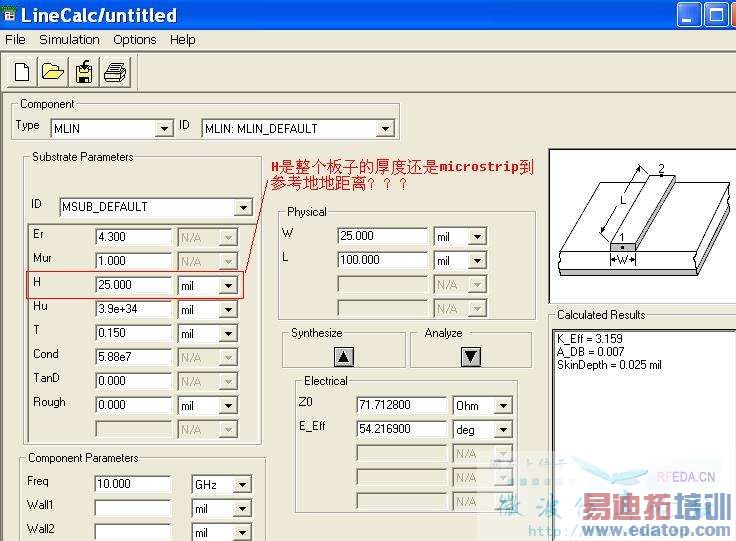Click the E_Eff field 54.216900
Screen dimensions: 736x541
[x=401, y=428]
